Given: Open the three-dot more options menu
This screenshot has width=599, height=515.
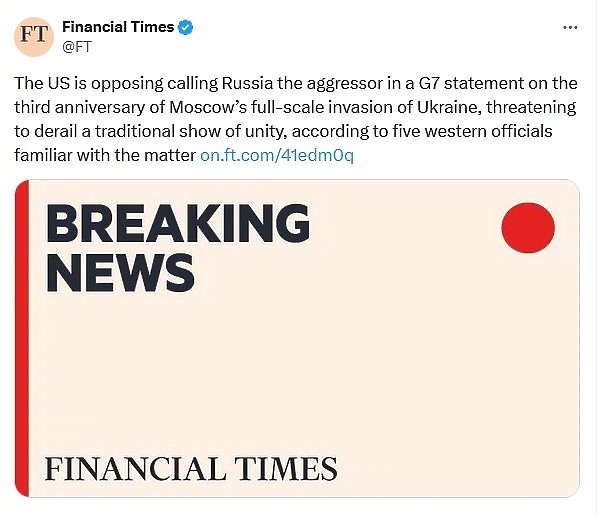Looking at the screenshot, I should (570, 28).
